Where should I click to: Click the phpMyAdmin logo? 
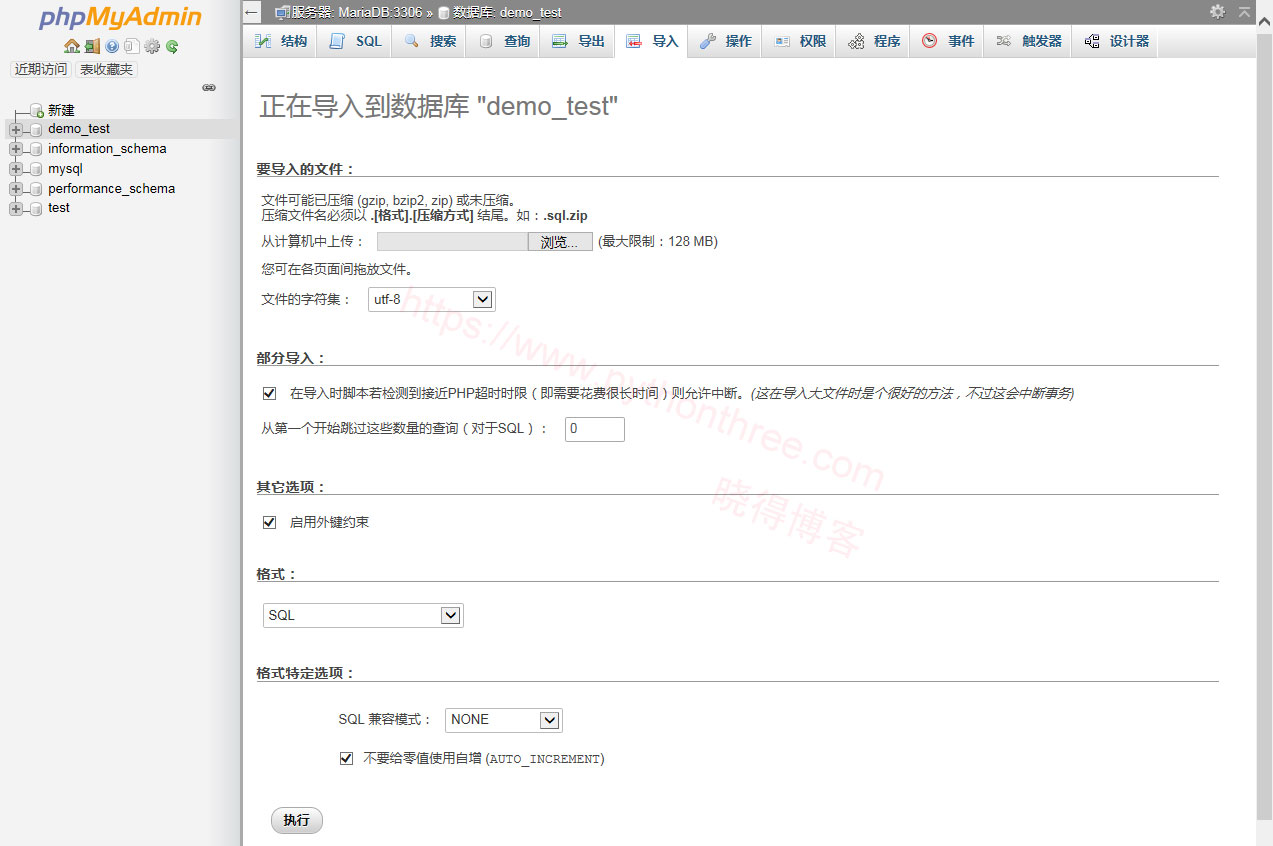[x=121, y=18]
